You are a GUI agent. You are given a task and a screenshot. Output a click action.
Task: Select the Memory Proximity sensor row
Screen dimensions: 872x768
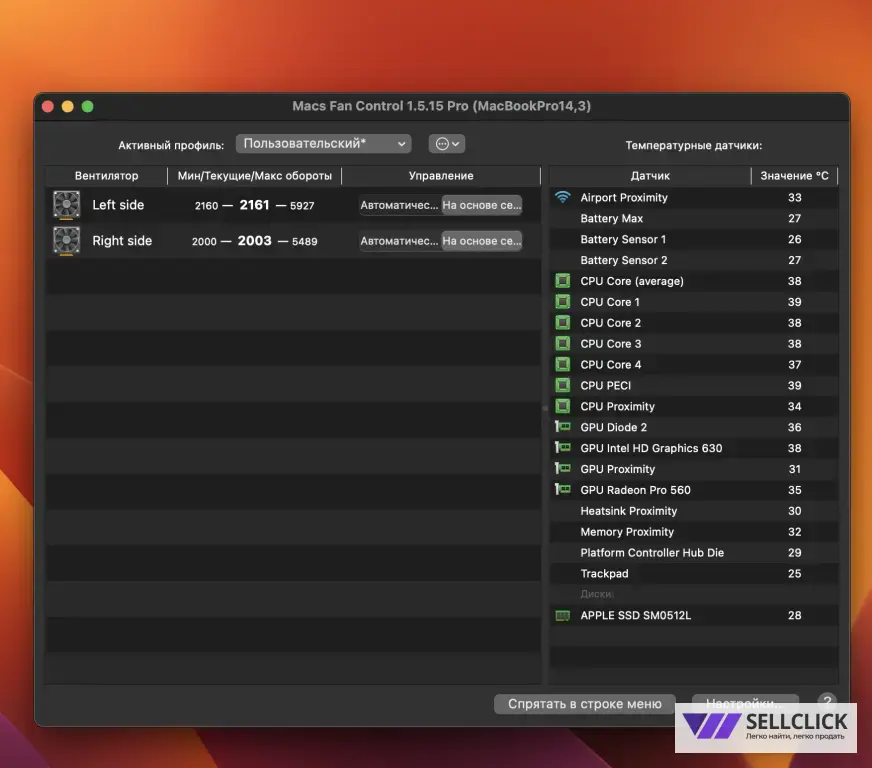(x=693, y=532)
